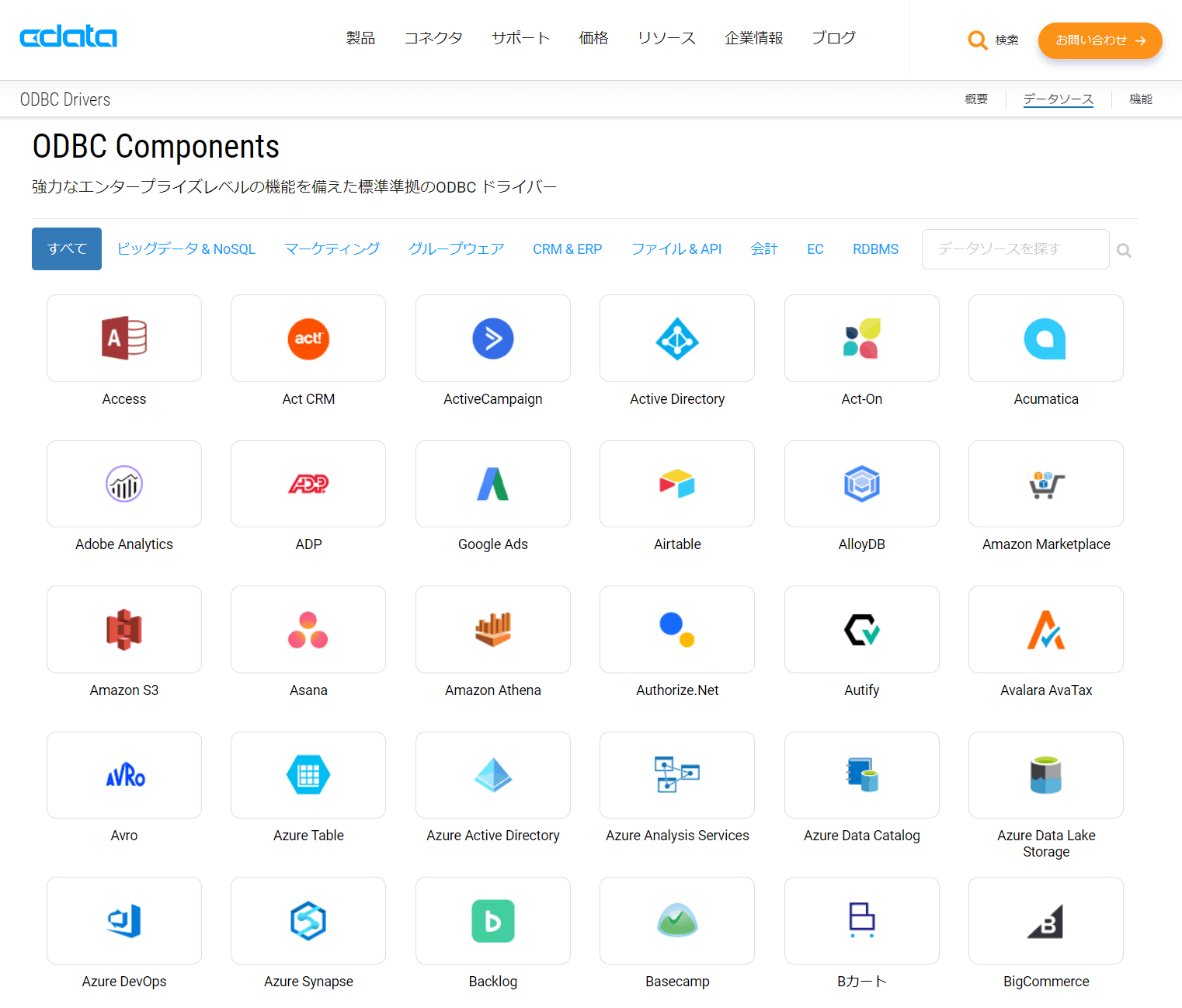Go to the ブログ page
This screenshot has width=1182, height=1008.
point(833,38)
